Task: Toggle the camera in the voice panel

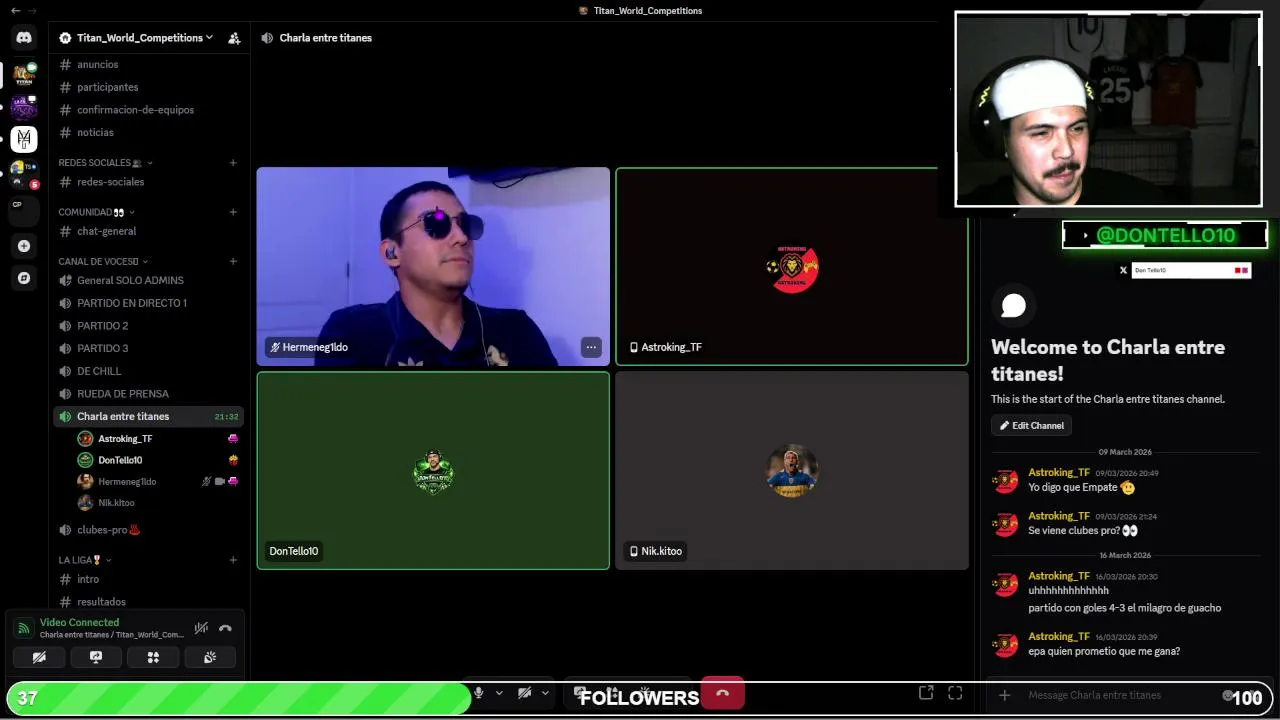Action: coord(39,657)
